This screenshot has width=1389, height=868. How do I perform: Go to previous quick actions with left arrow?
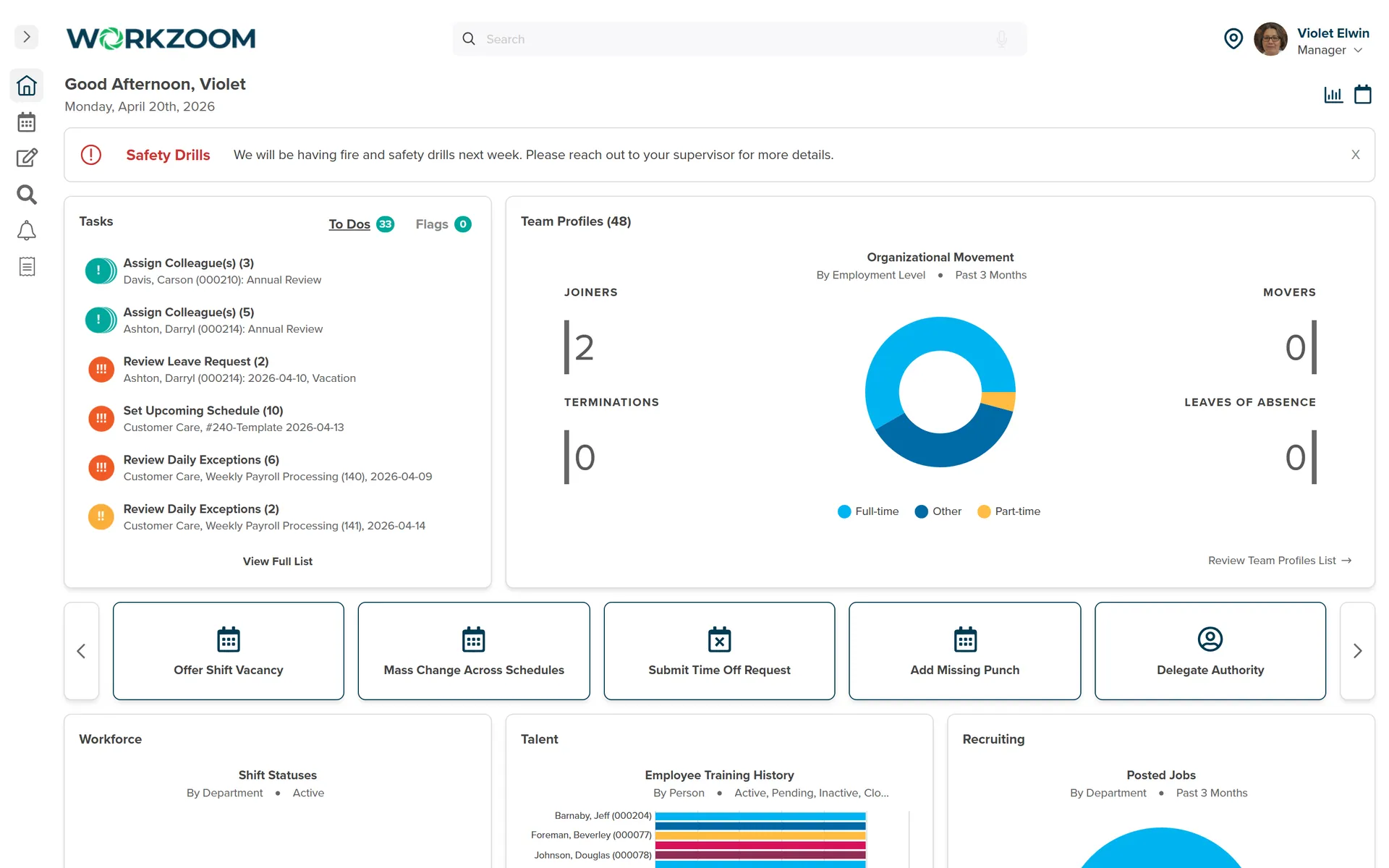82,651
